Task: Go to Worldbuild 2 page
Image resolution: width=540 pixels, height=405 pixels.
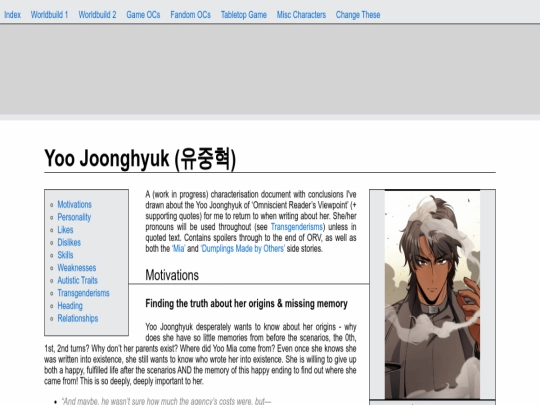Action: [97, 15]
